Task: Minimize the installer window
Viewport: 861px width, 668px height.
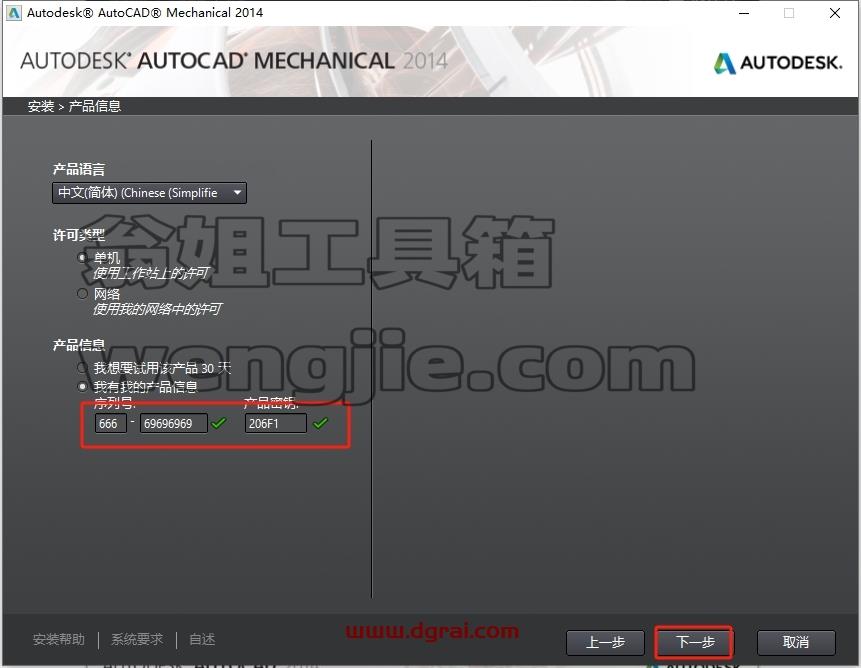Action: tap(744, 13)
